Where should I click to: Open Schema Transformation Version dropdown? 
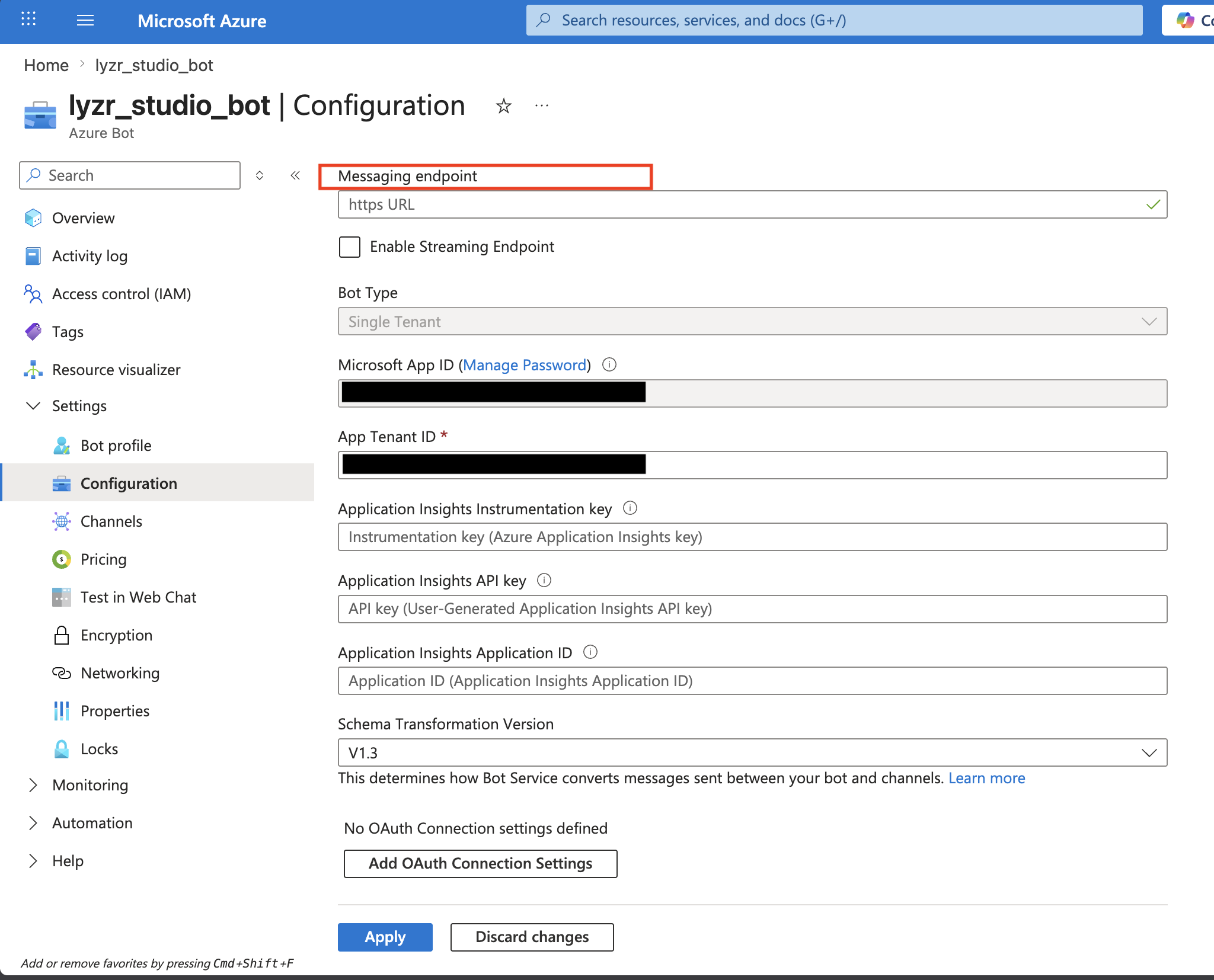[752, 752]
